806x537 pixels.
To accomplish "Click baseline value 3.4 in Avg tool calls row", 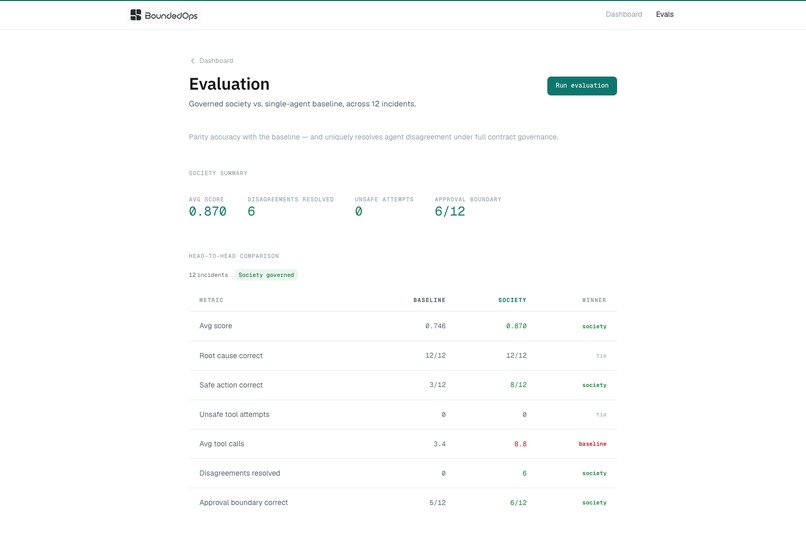I will coord(439,444).
